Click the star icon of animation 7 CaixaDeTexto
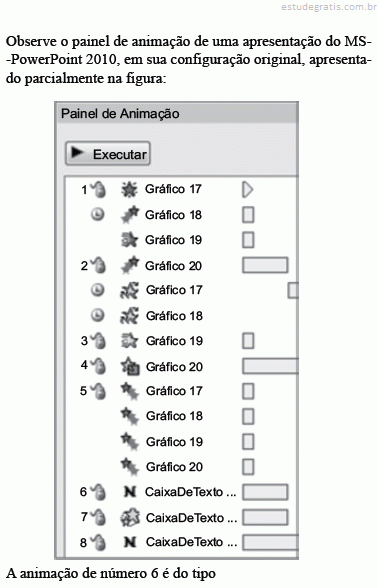The height and width of the screenshot is (588, 378). (130, 517)
